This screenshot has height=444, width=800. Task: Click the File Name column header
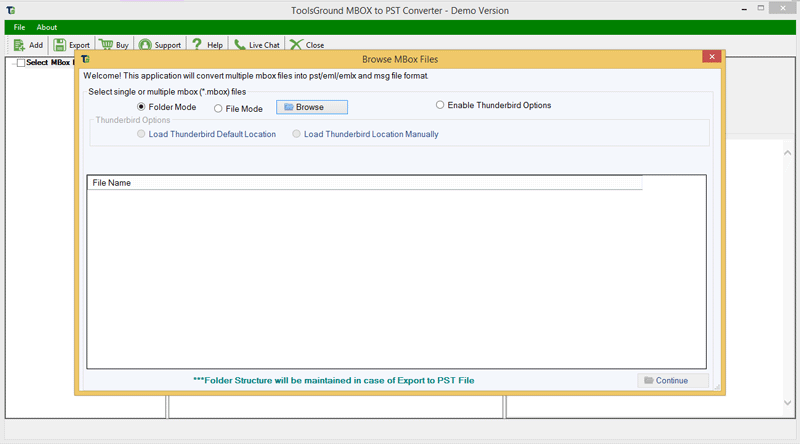[x=112, y=183]
